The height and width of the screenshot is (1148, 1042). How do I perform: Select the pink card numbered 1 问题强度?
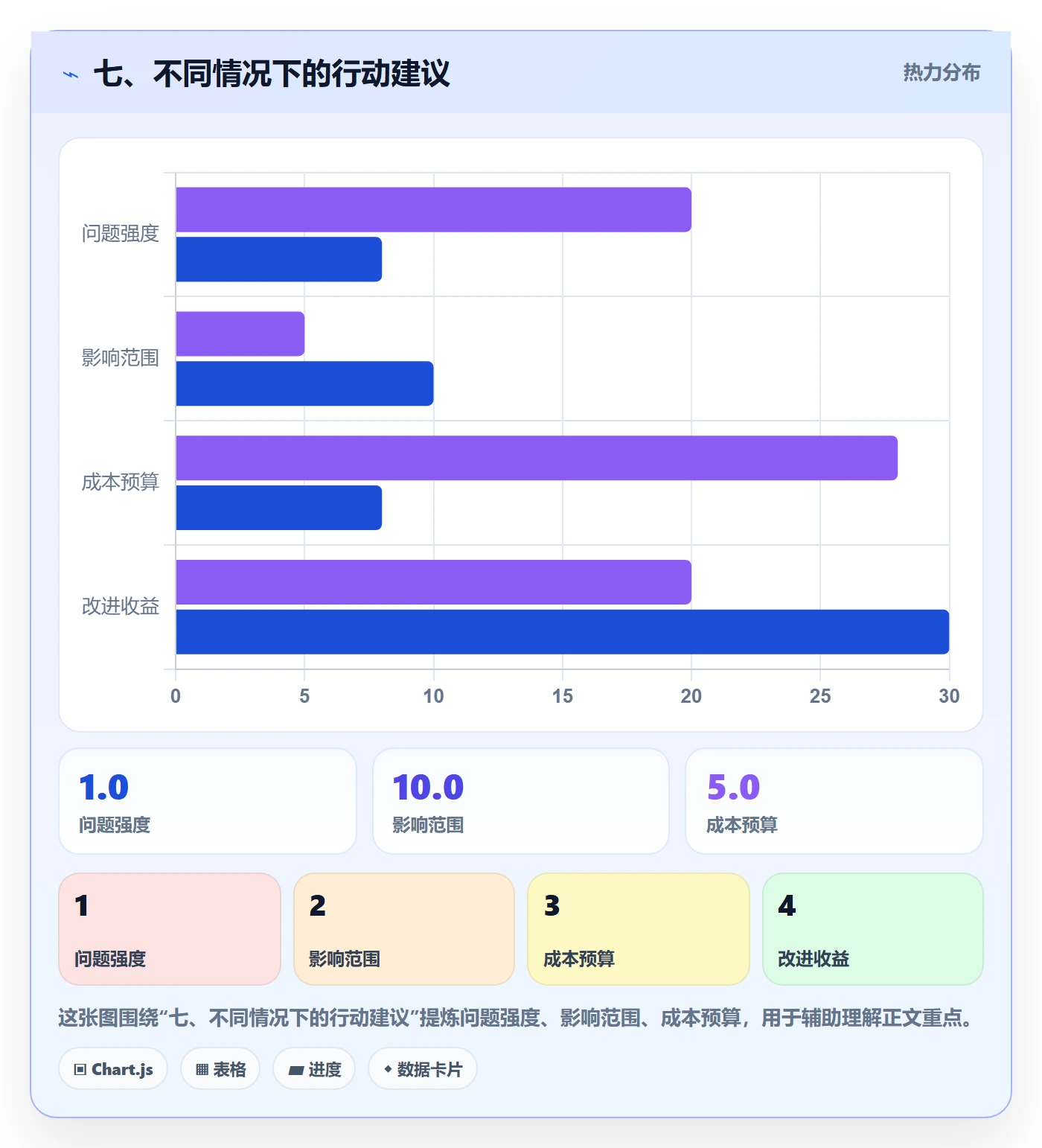(170, 929)
